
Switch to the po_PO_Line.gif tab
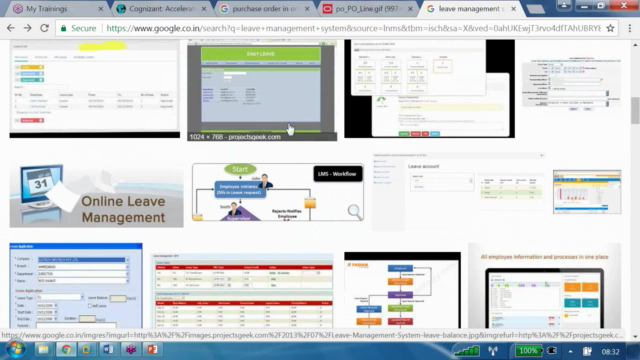coord(367,9)
